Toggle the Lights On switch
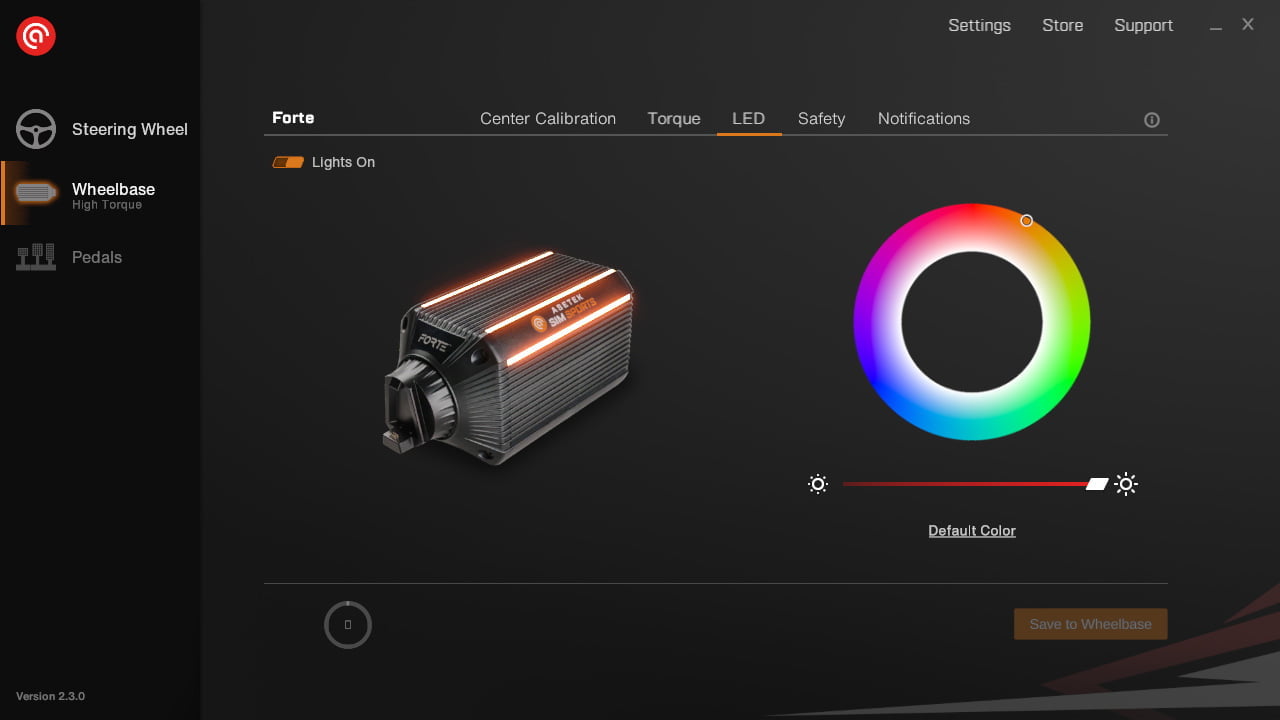1280x720 pixels. (x=288, y=162)
